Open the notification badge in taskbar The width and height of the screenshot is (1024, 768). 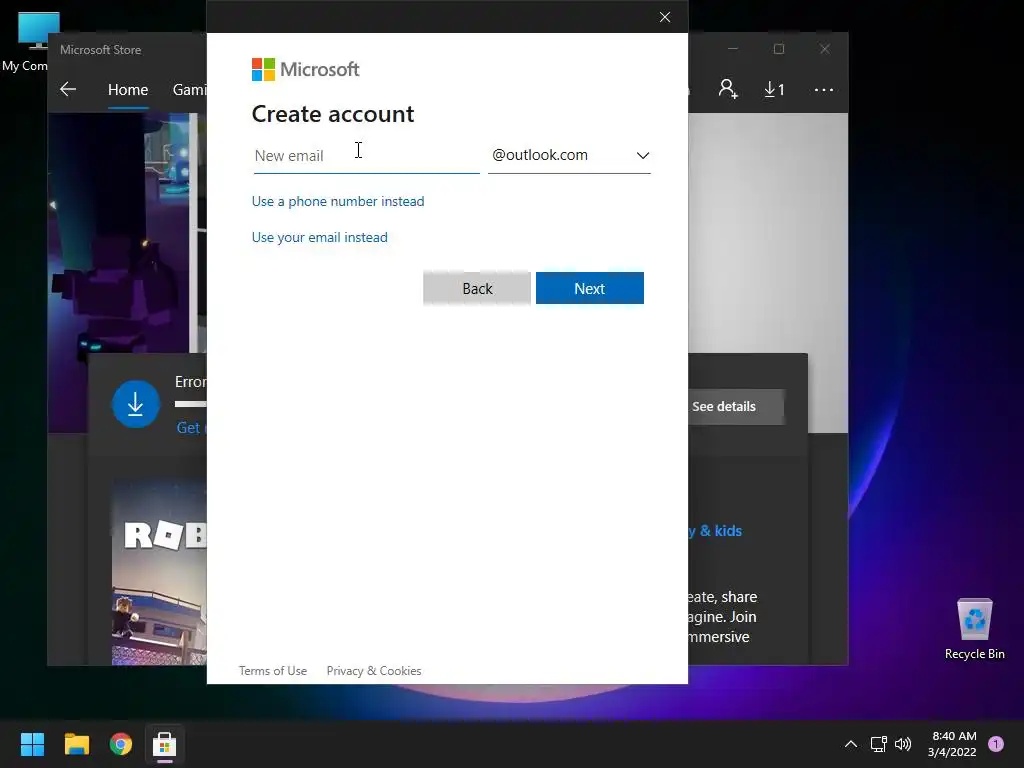[x=996, y=744]
